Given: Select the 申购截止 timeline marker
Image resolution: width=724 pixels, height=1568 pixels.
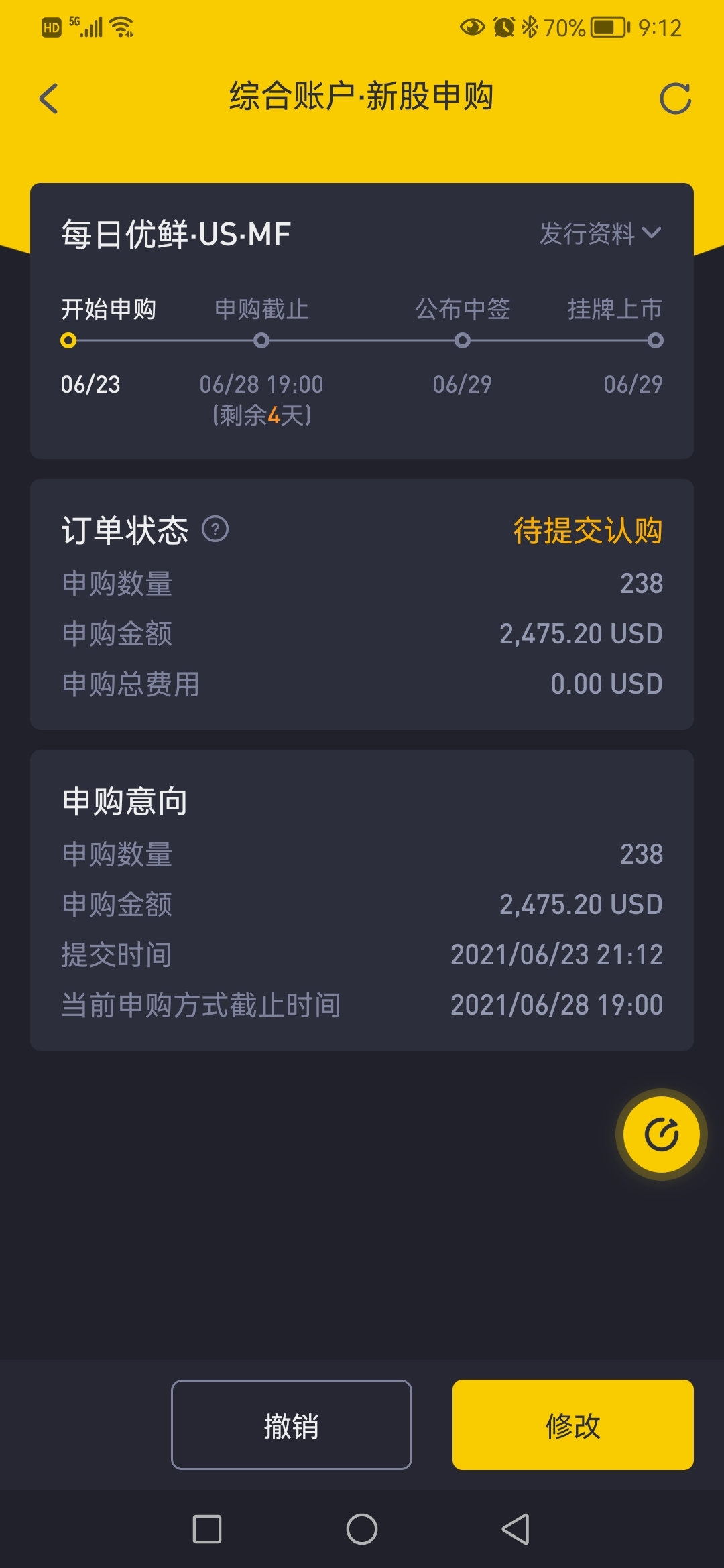Looking at the screenshot, I should (261, 340).
